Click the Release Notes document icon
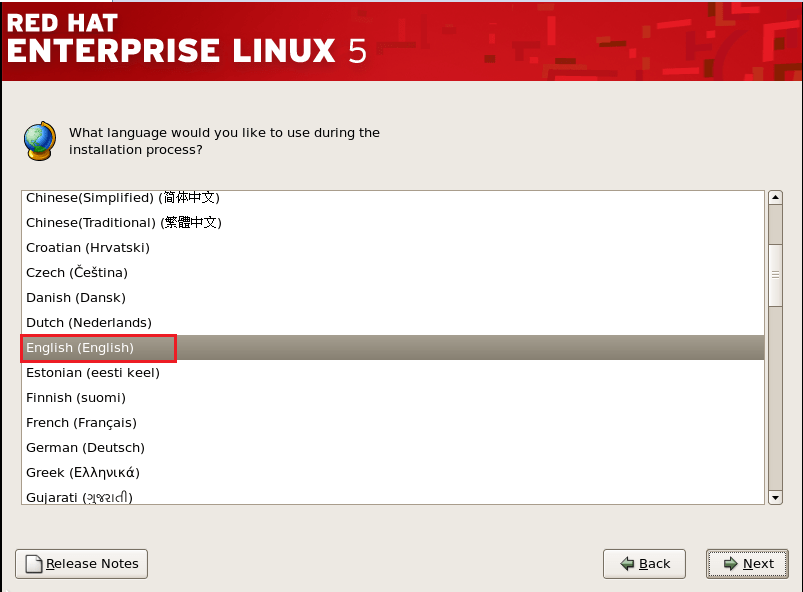The height and width of the screenshot is (592, 803). (x=34, y=564)
